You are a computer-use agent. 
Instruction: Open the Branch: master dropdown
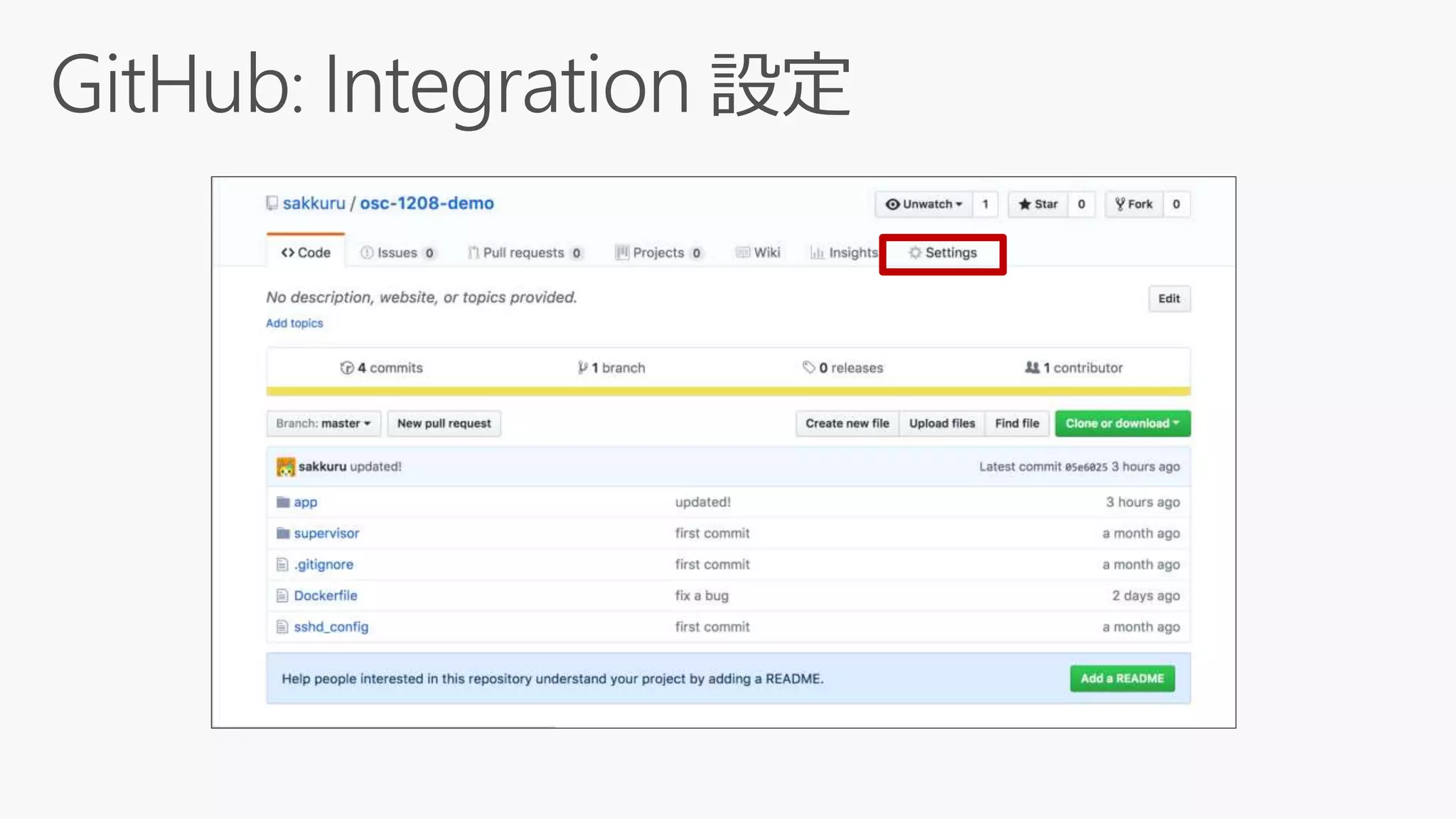tap(323, 424)
